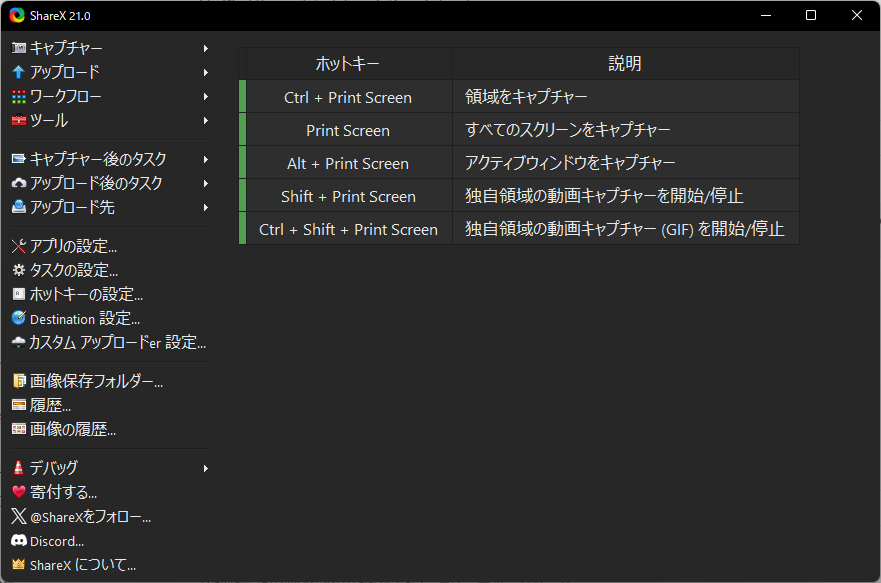
Task: Expand the アップロード先 submenu arrow
Action: point(206,208)
